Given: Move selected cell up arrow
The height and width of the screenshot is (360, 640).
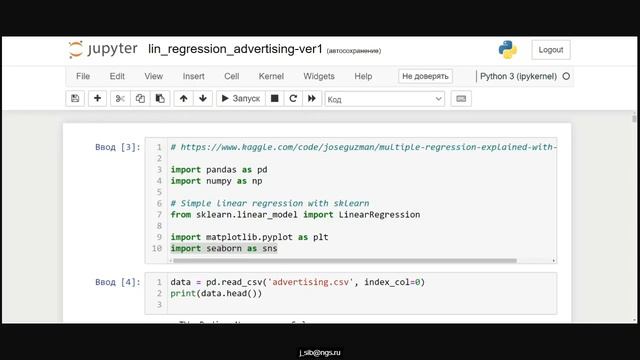Looking at the screenshot, I should point(184,98).
